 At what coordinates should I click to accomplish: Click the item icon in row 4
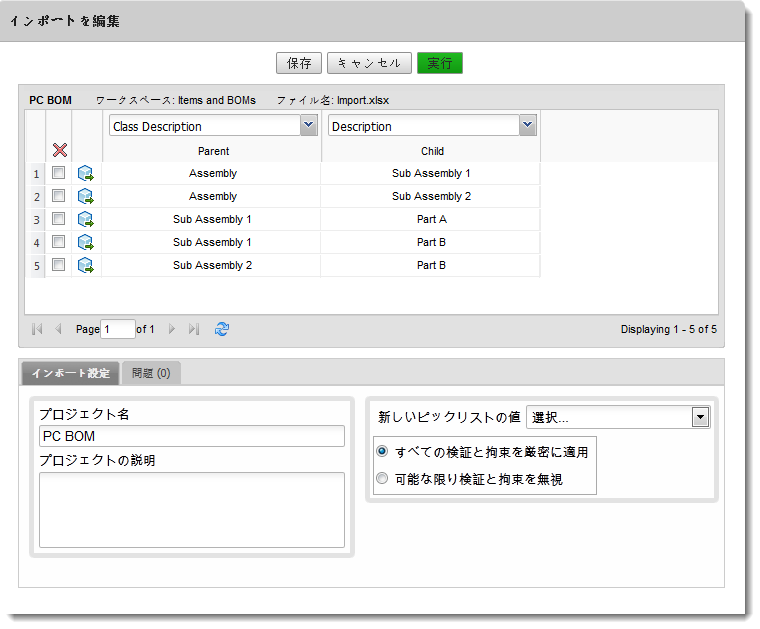coord(86,242)
